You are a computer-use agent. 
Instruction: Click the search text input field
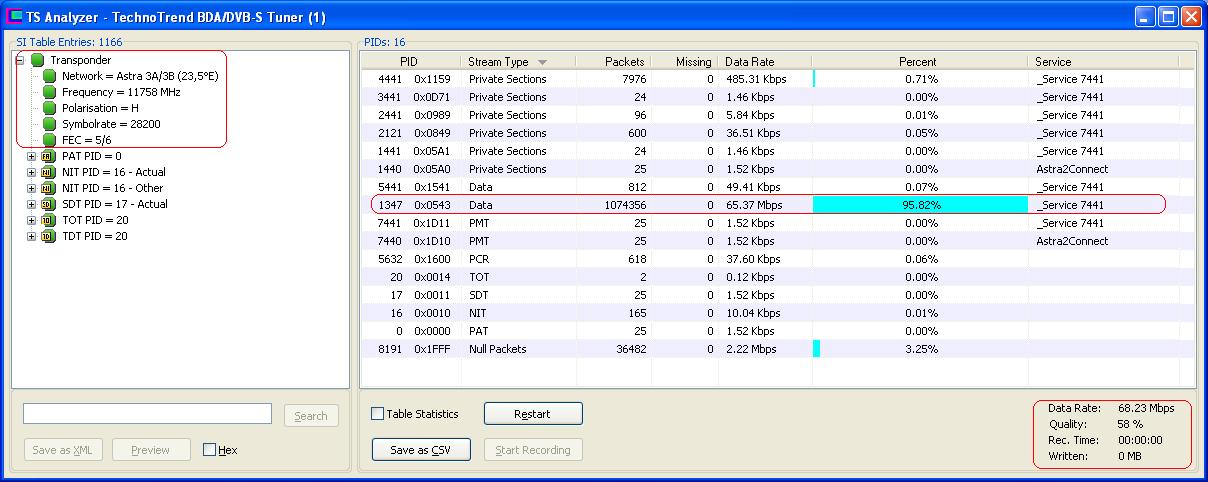[147, 414]
